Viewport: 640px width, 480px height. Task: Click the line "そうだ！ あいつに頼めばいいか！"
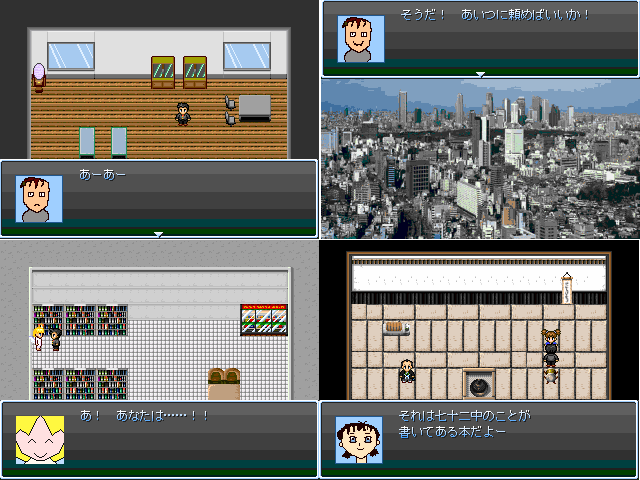[x=495, y=16]
